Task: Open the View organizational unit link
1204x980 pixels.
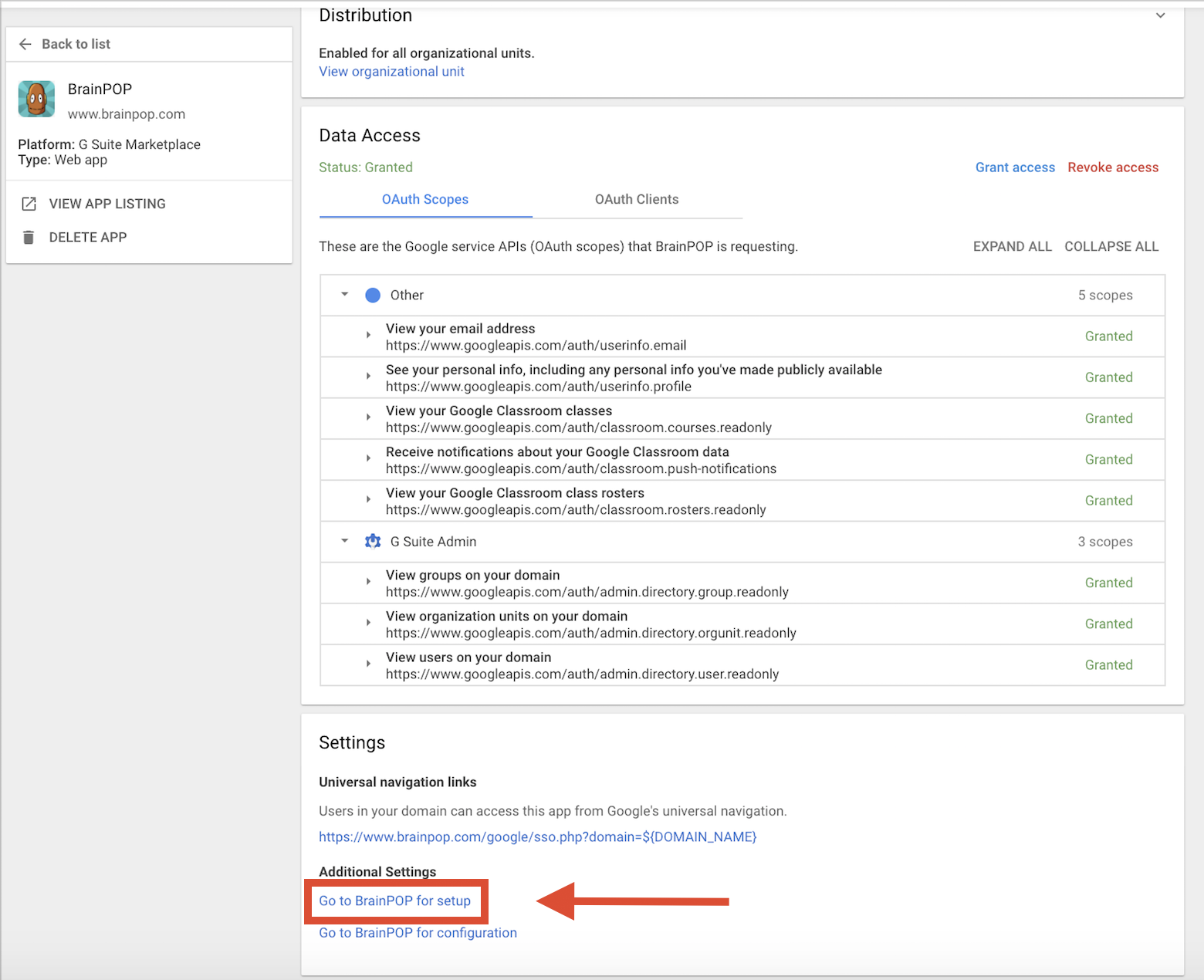Action: click(391, 72)
